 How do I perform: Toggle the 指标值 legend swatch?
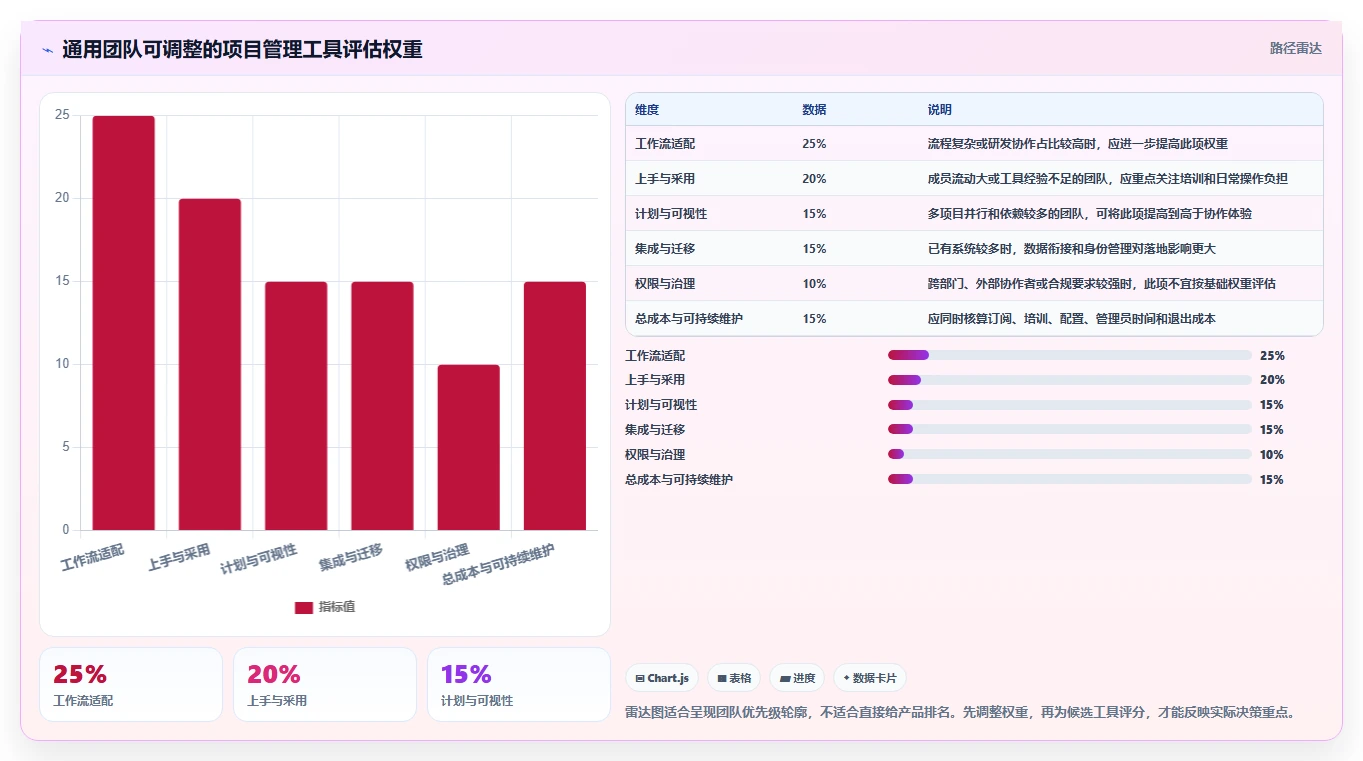pos(304,607)
